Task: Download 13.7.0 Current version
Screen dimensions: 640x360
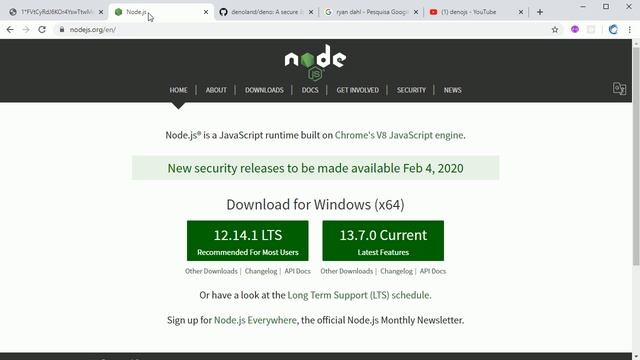Action: [x=383, y=241]
